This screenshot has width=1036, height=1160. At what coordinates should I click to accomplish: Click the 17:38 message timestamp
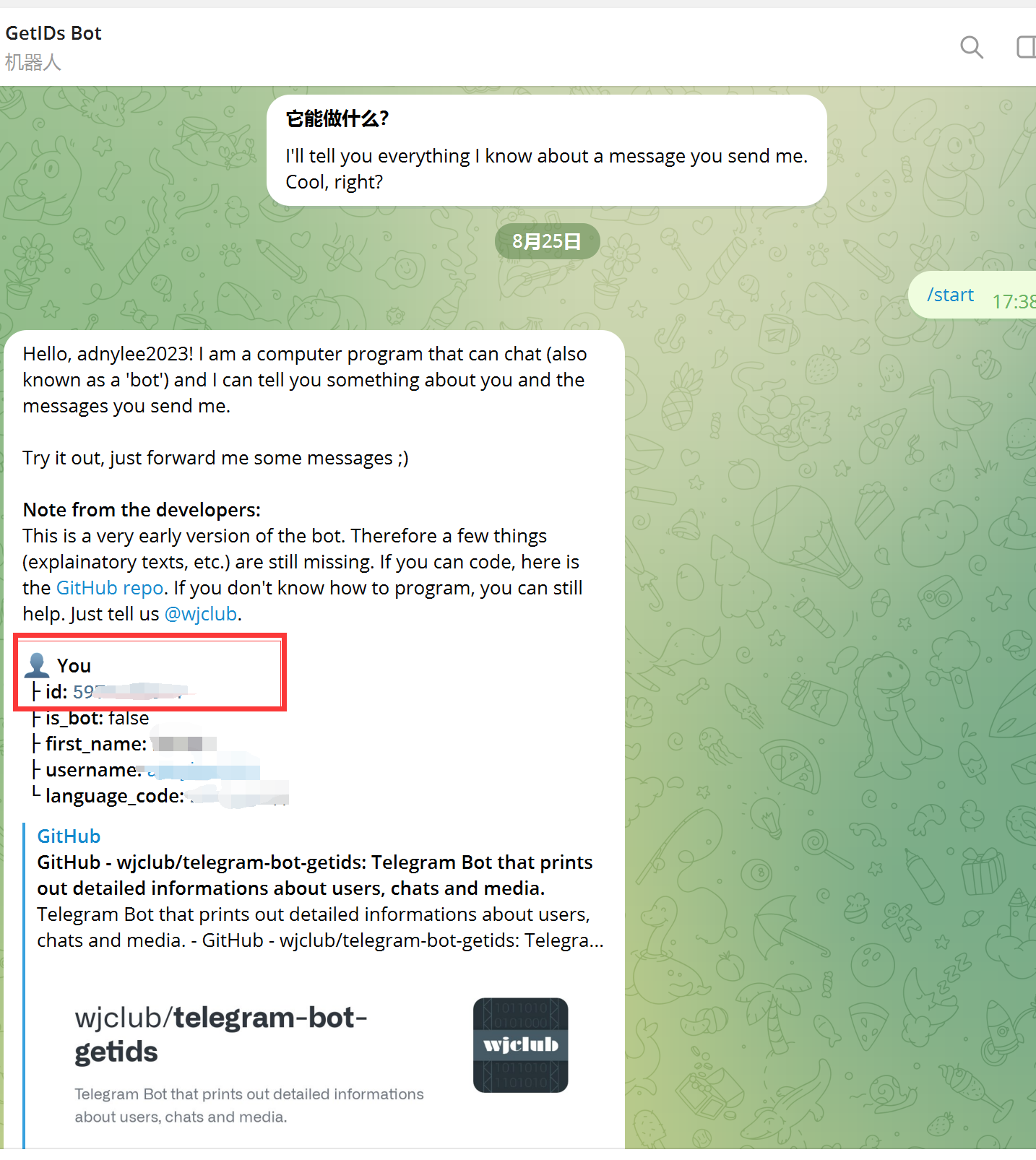tap(1014, 301)
